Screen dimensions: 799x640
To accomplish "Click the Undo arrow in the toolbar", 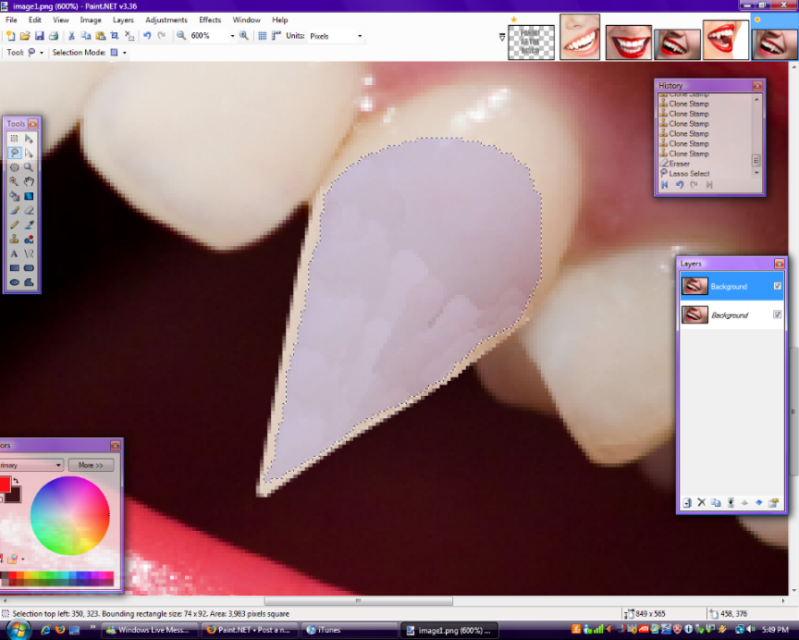I will [147, 36].
